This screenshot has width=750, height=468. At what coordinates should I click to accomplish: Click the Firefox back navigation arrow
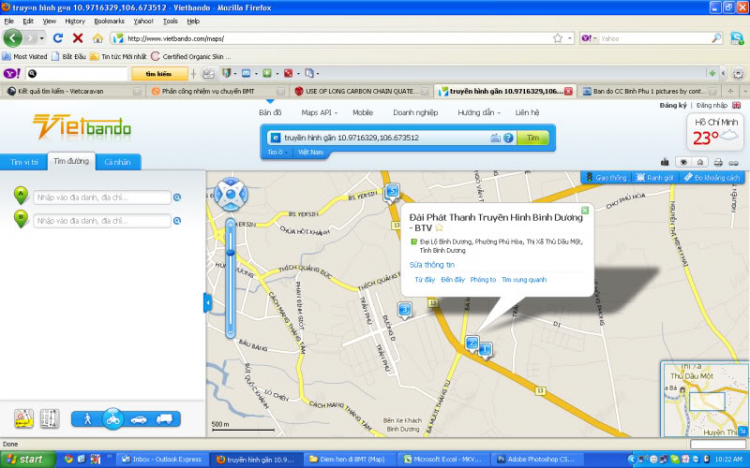(x=13, y=38)
